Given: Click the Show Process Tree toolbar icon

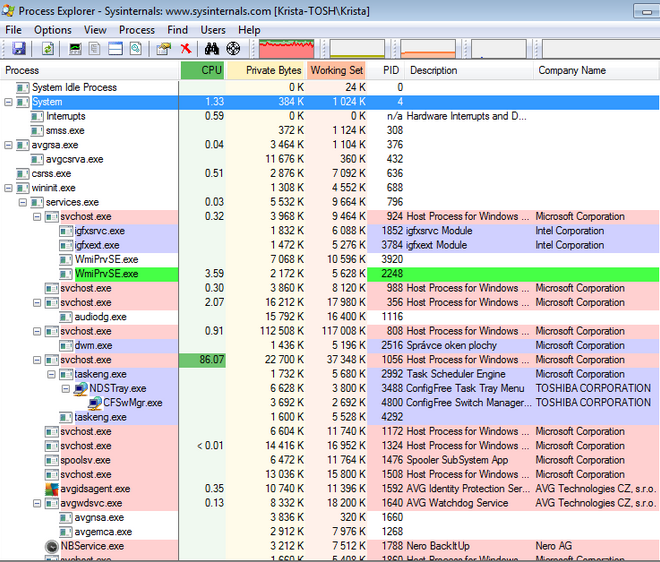Looking at the screenshot, I should tap(96, 49).
